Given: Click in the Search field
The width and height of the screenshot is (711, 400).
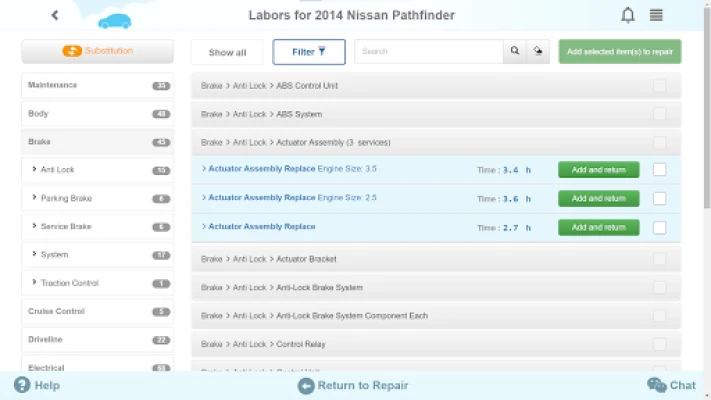Looking at the screenshot, I should 429,51.
